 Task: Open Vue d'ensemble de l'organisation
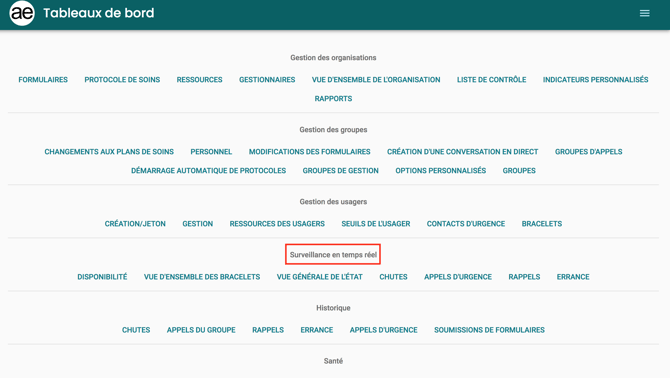click(x=376, y=80)
